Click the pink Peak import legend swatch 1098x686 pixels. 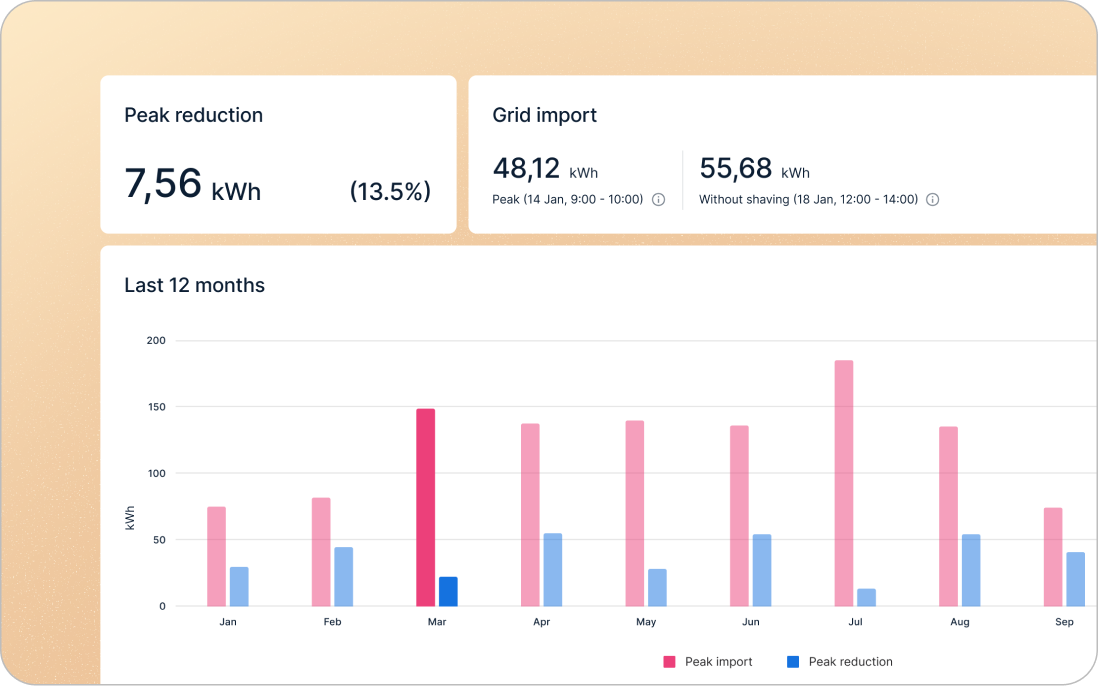point(670,662)
